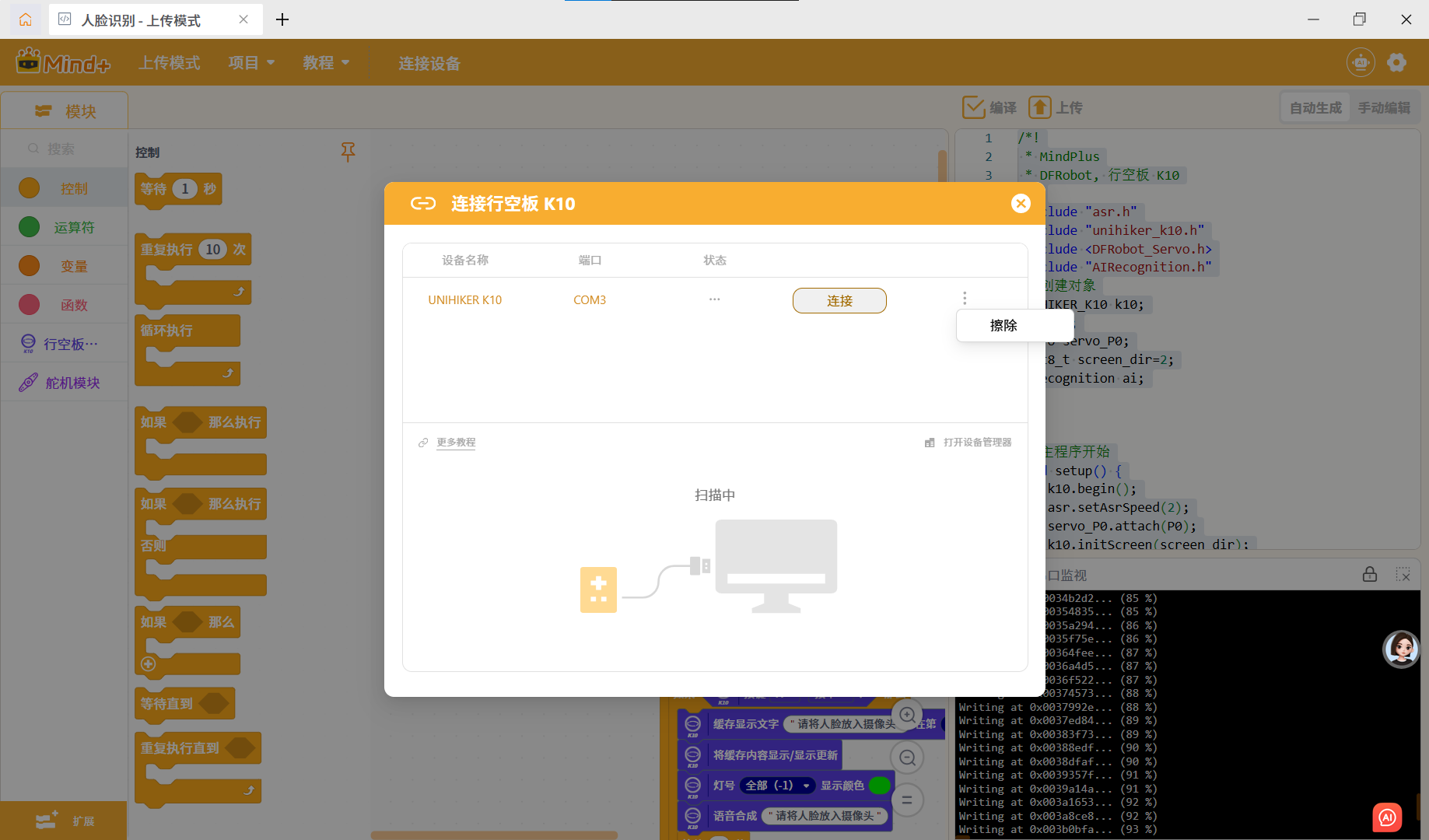Open the settings gear icon

coord(1397,62)
